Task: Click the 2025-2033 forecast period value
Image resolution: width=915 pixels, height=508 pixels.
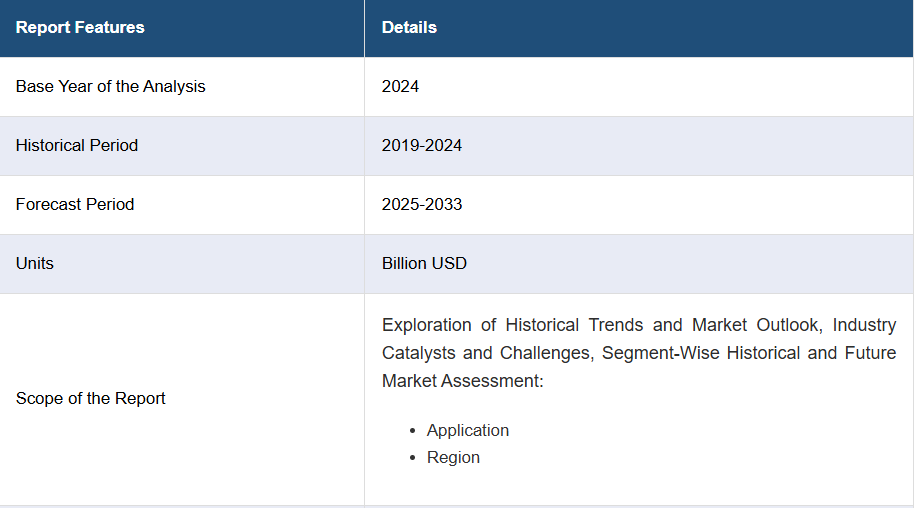Action: coord(422,204)
